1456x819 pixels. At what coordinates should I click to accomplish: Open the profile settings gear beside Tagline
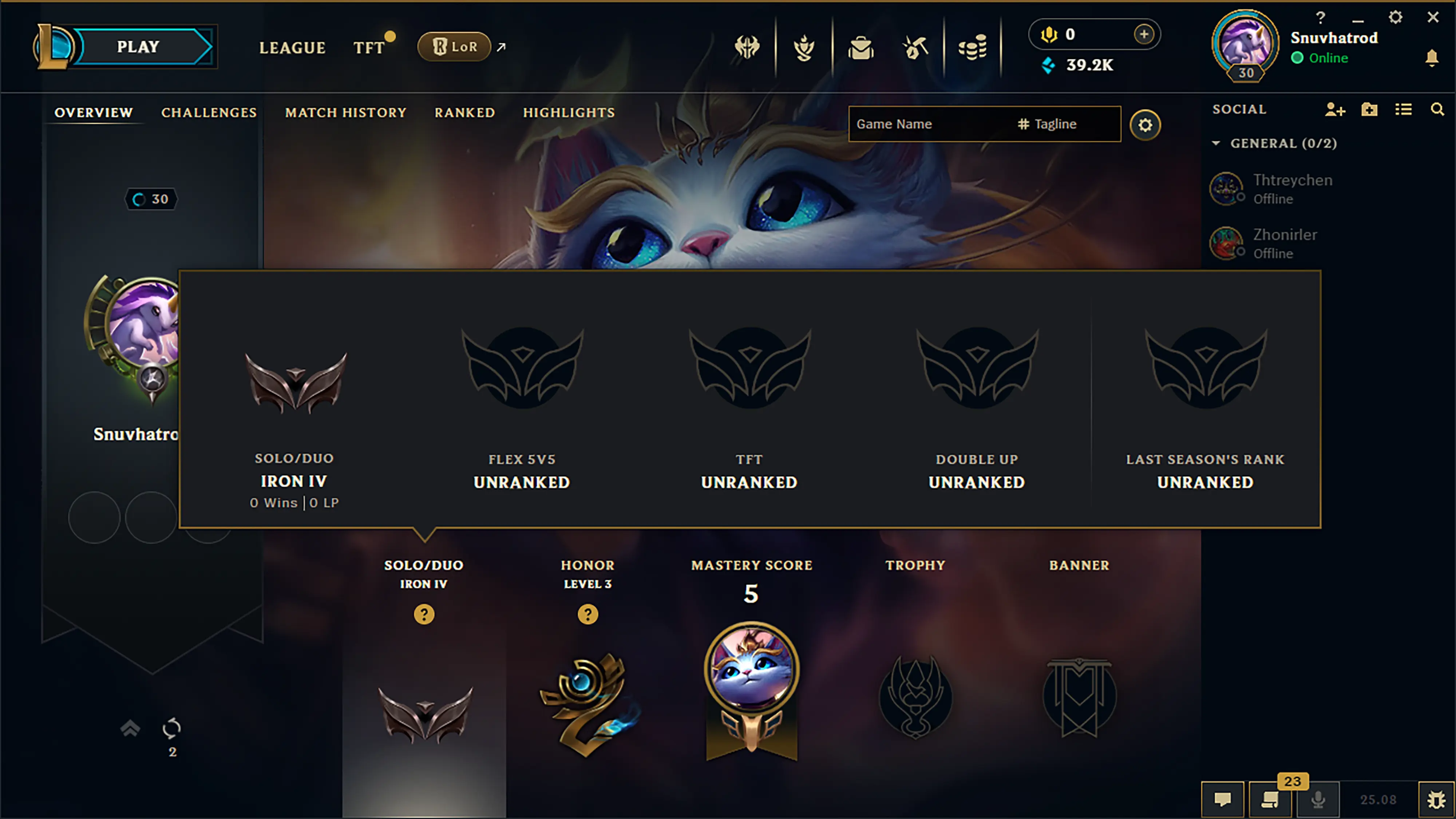[x=1144, y=125]
